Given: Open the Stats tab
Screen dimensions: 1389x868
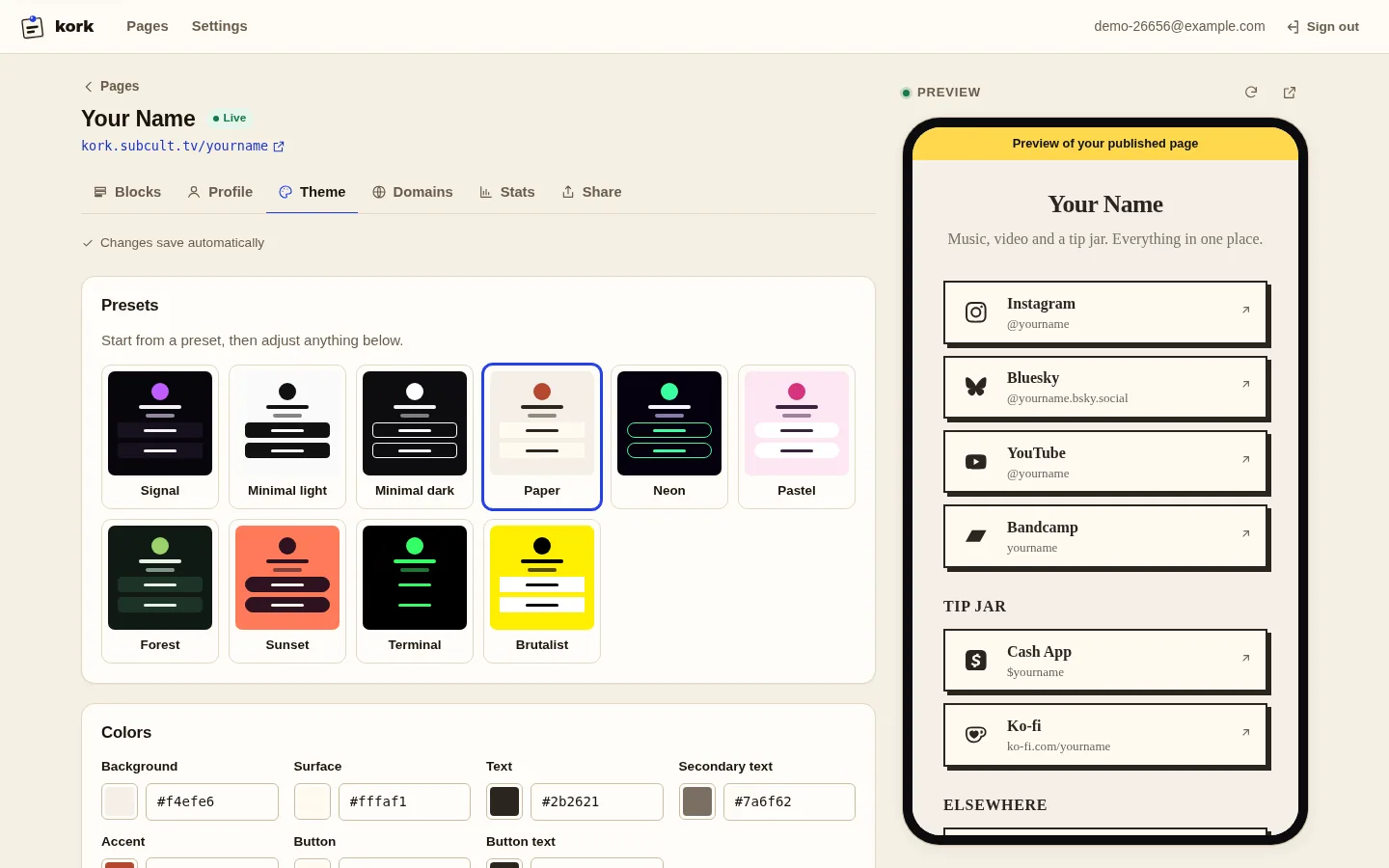Looking at the screenshot, I should coord(507,192).
